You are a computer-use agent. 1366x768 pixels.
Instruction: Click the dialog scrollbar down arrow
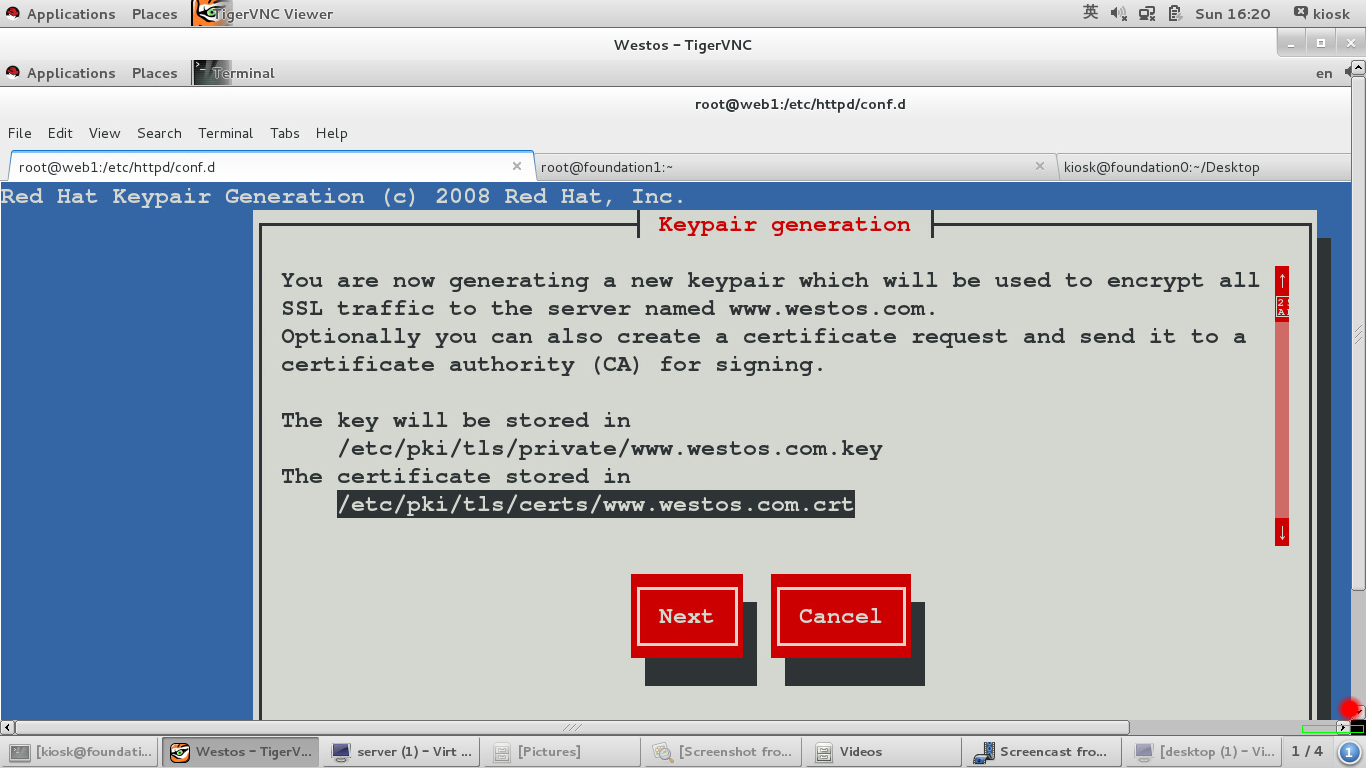coord(1282,532)
